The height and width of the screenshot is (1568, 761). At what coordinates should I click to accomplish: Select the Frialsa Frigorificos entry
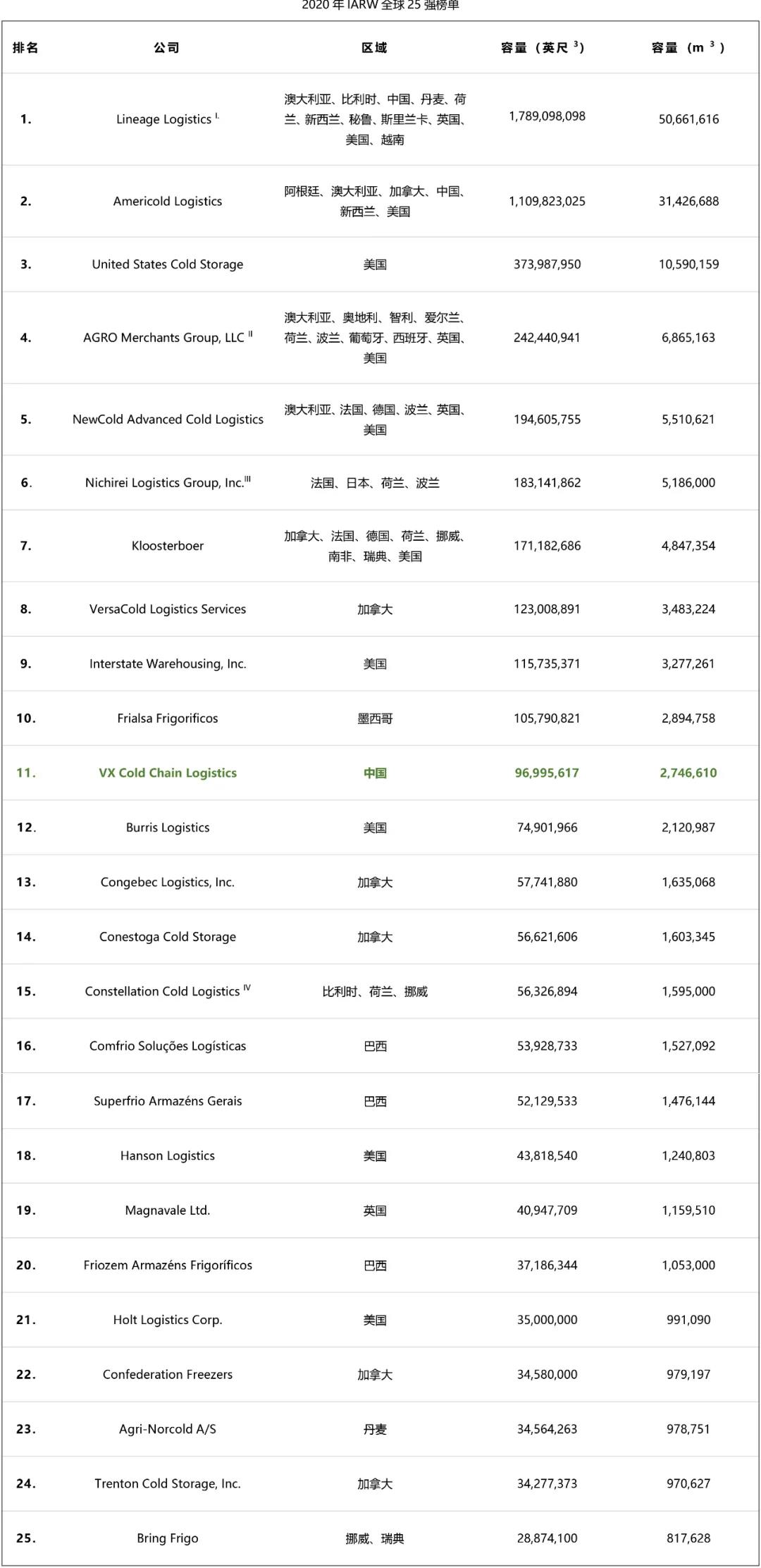[x=168, y=718]
